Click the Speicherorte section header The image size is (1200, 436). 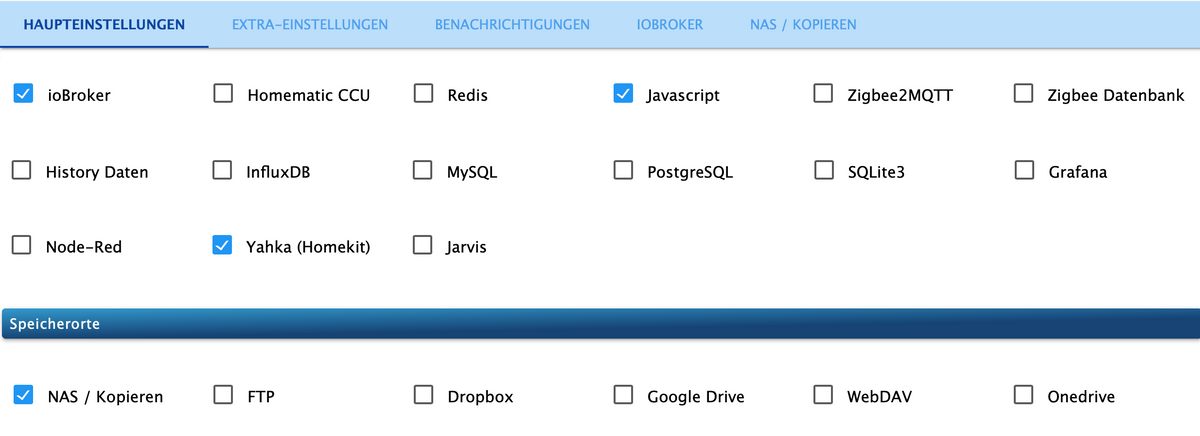tap(600, 324)
